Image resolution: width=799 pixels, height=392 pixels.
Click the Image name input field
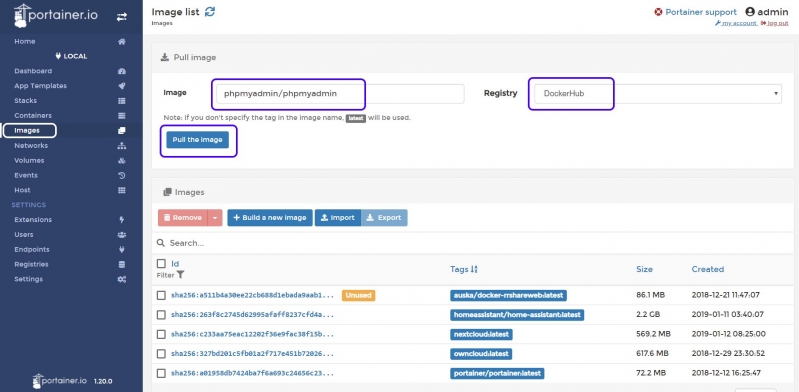[x=340, y=94]
